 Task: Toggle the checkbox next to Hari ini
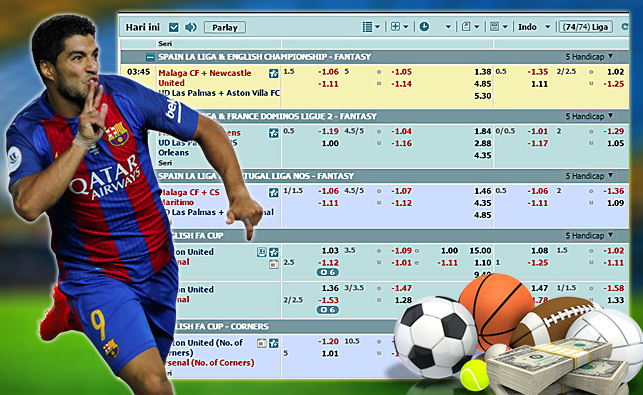point(174,27)
